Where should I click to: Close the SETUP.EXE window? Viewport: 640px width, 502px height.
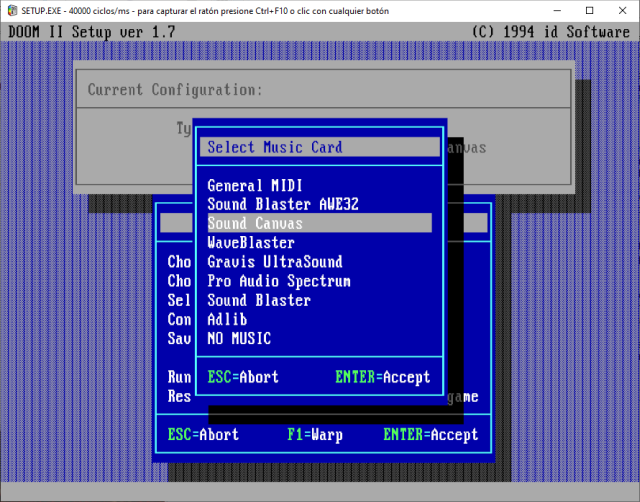point(622,11)
